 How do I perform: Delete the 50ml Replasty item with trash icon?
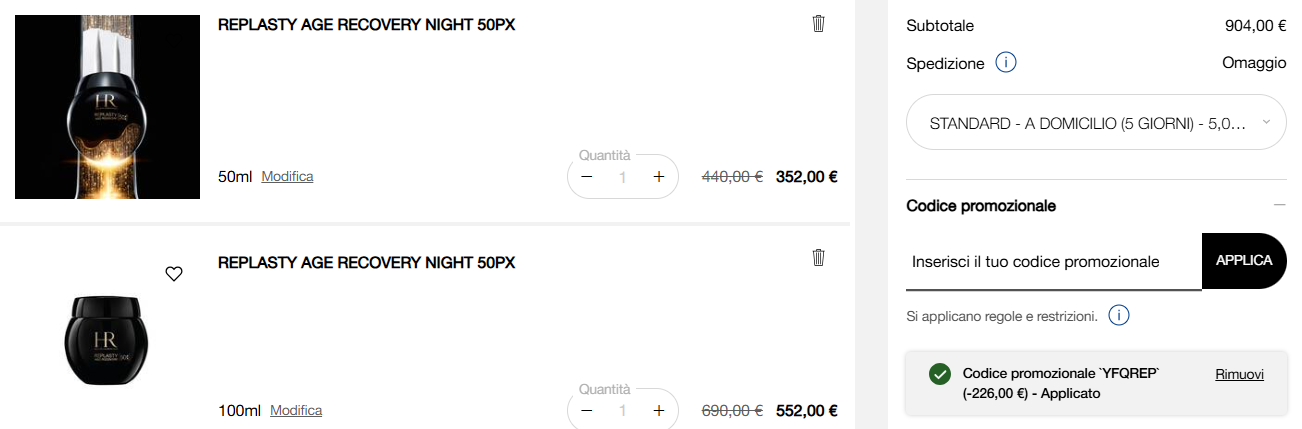[x=818, y=24]
